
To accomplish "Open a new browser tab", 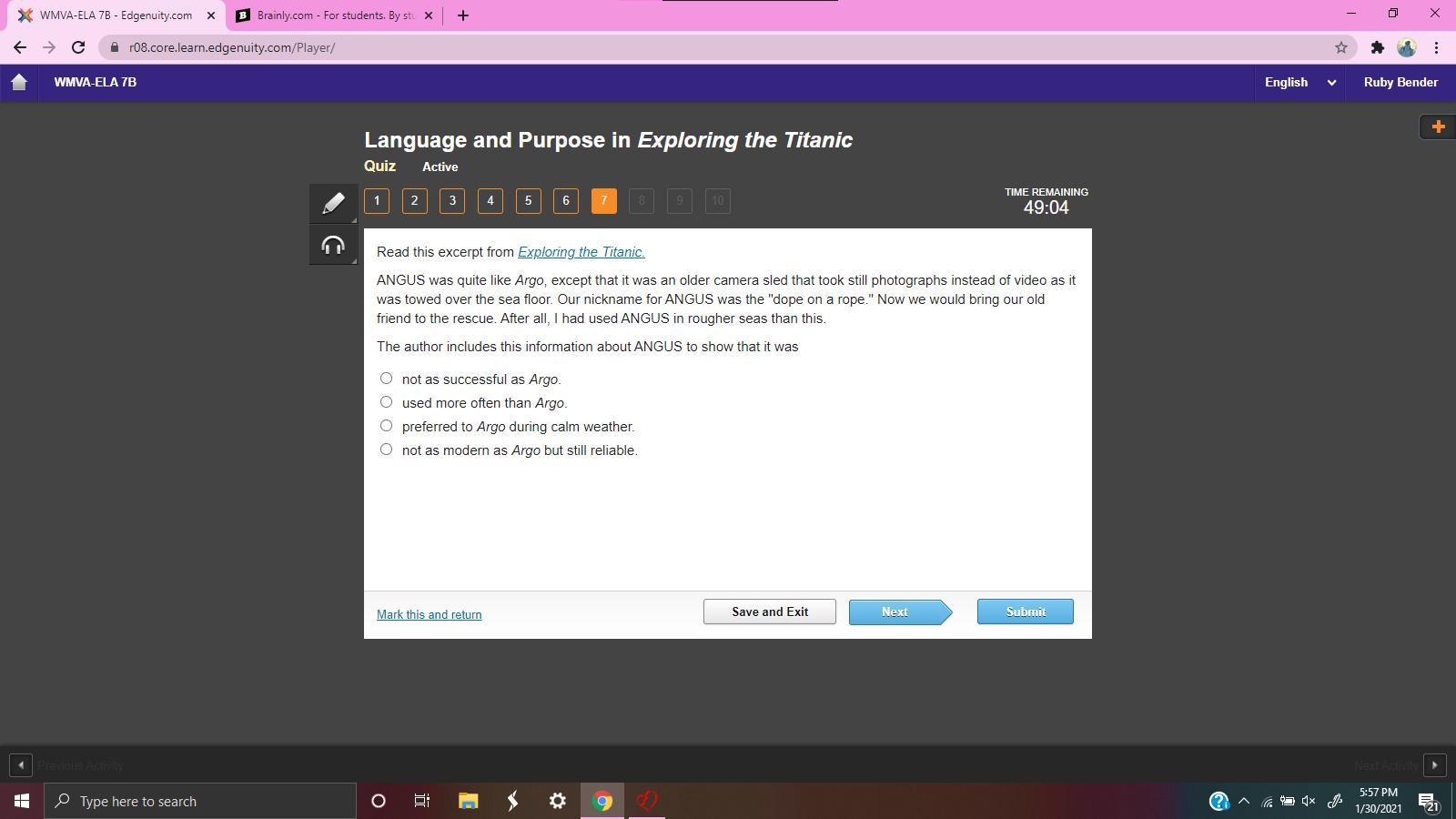I will click(x=462, y=15).
